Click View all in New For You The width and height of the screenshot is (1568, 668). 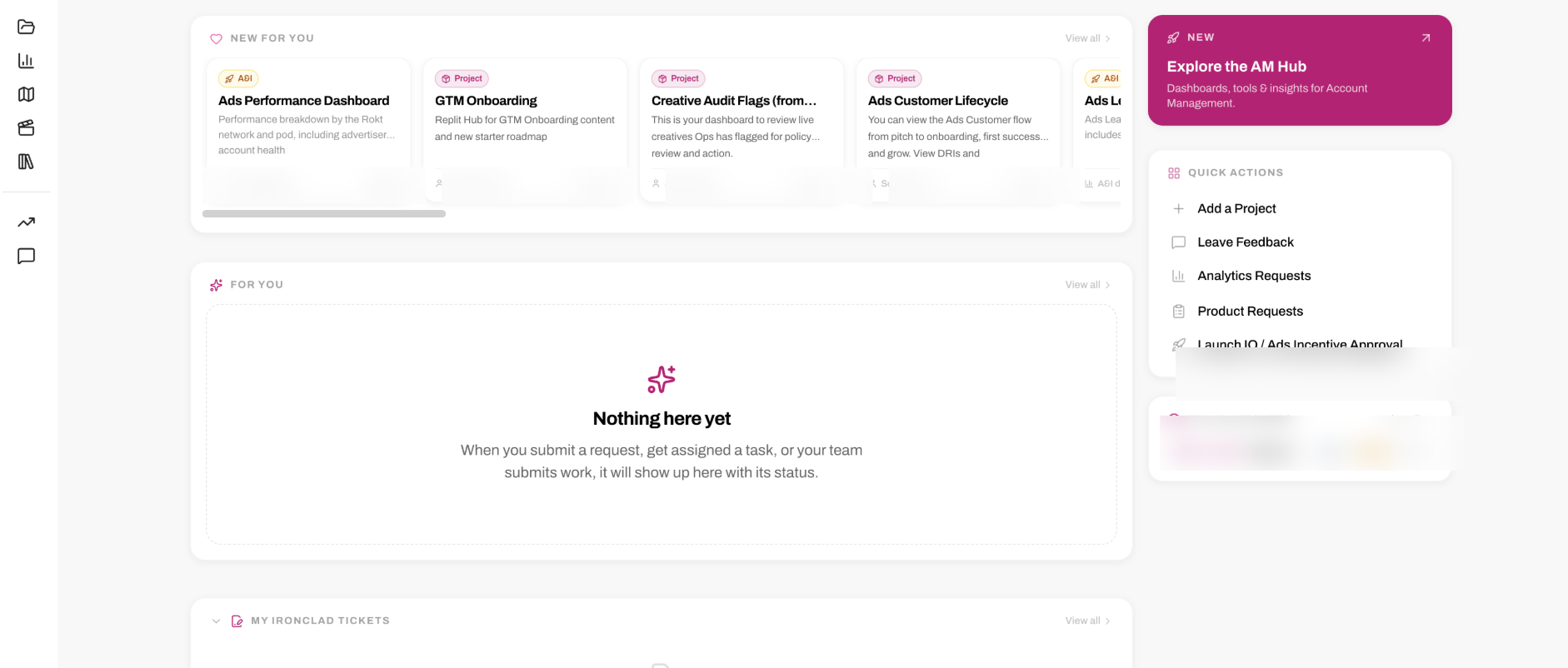click(1087, 38)
